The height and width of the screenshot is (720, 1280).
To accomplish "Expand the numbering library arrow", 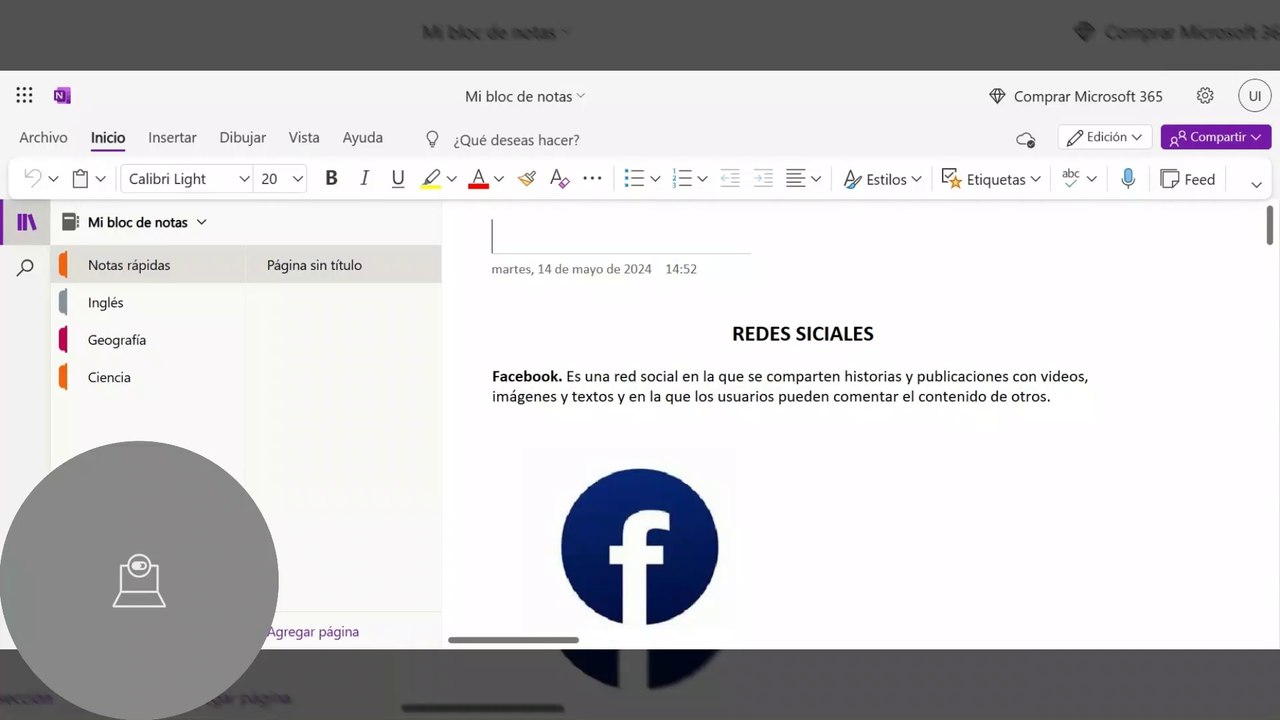I will [702, 179].
